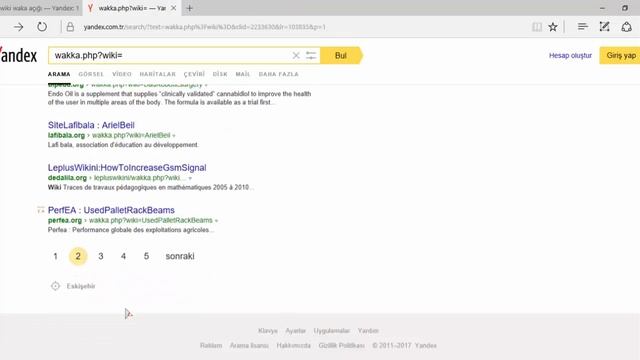Open PerfEA : UsedPalletRackBeams result
The height and width of the screenshot is (360, 640).
(x=111, y=210)
